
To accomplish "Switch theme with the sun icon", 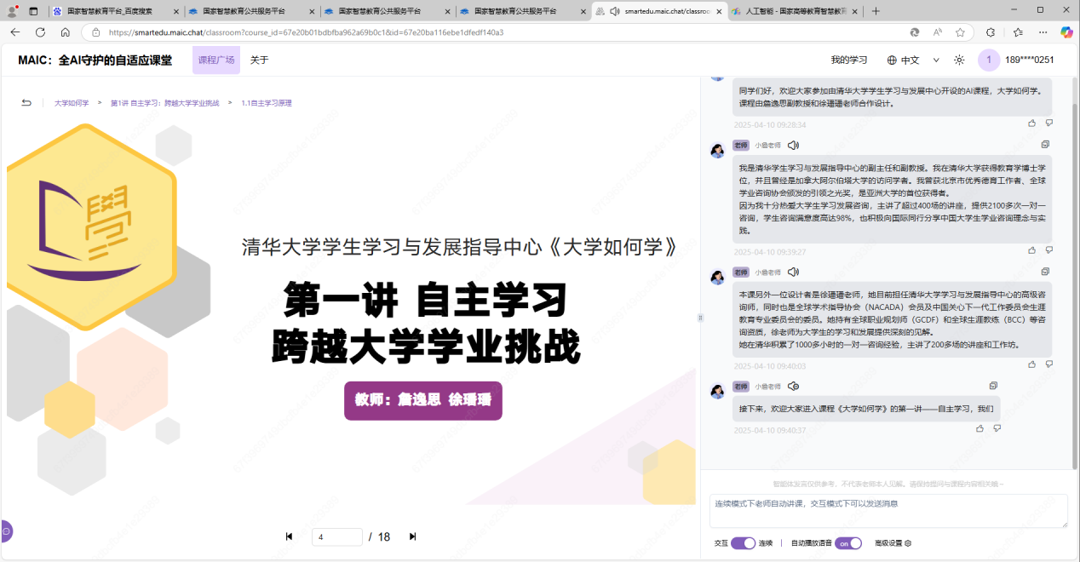I will click(959, 60).
